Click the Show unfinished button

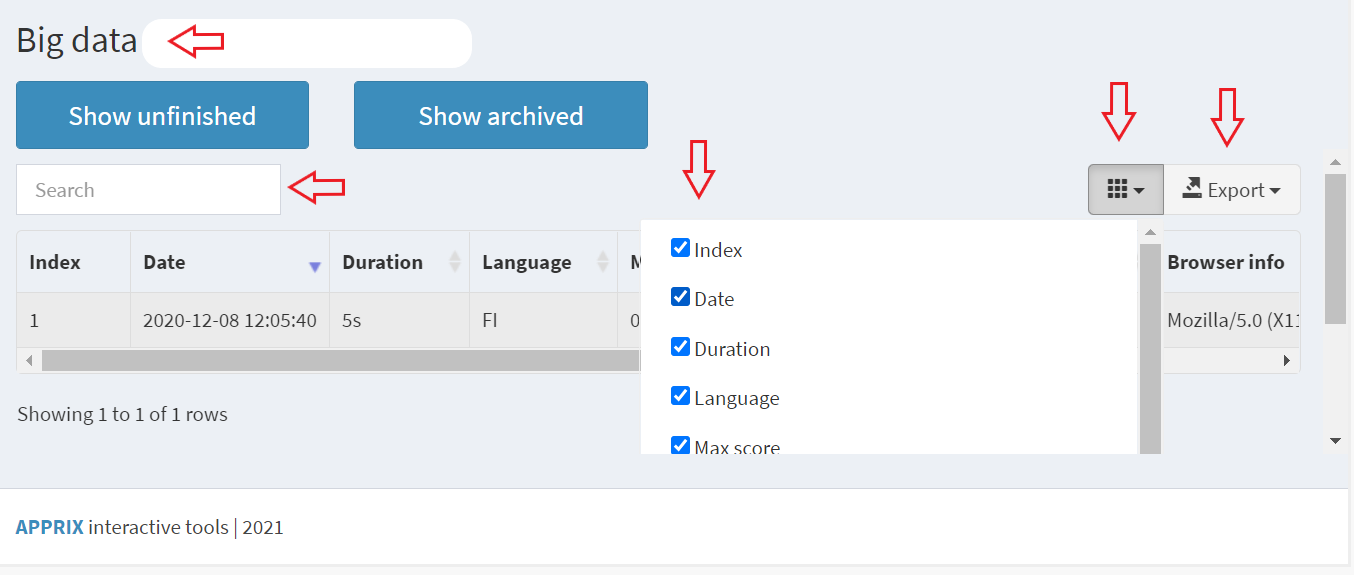162,115
